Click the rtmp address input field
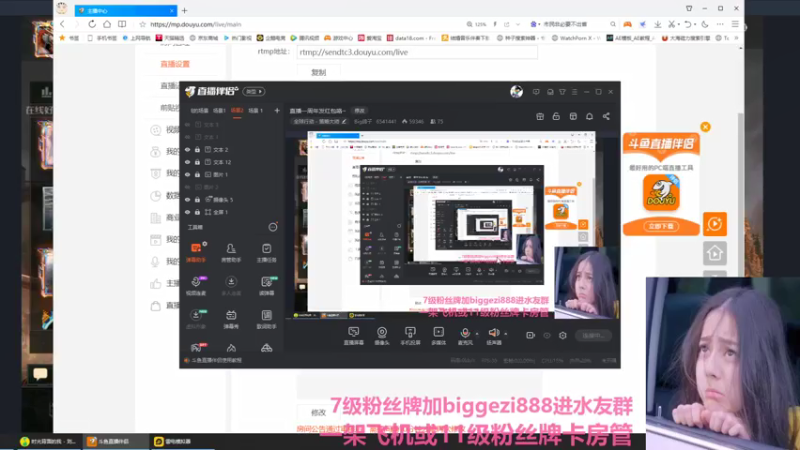 (417, 52)
